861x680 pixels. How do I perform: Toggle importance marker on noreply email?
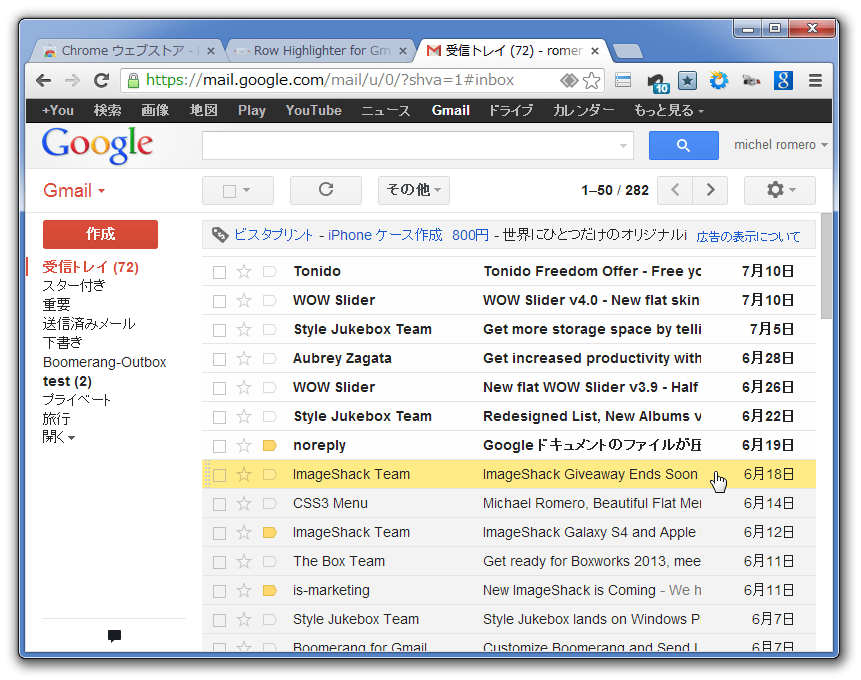(270, 445)
